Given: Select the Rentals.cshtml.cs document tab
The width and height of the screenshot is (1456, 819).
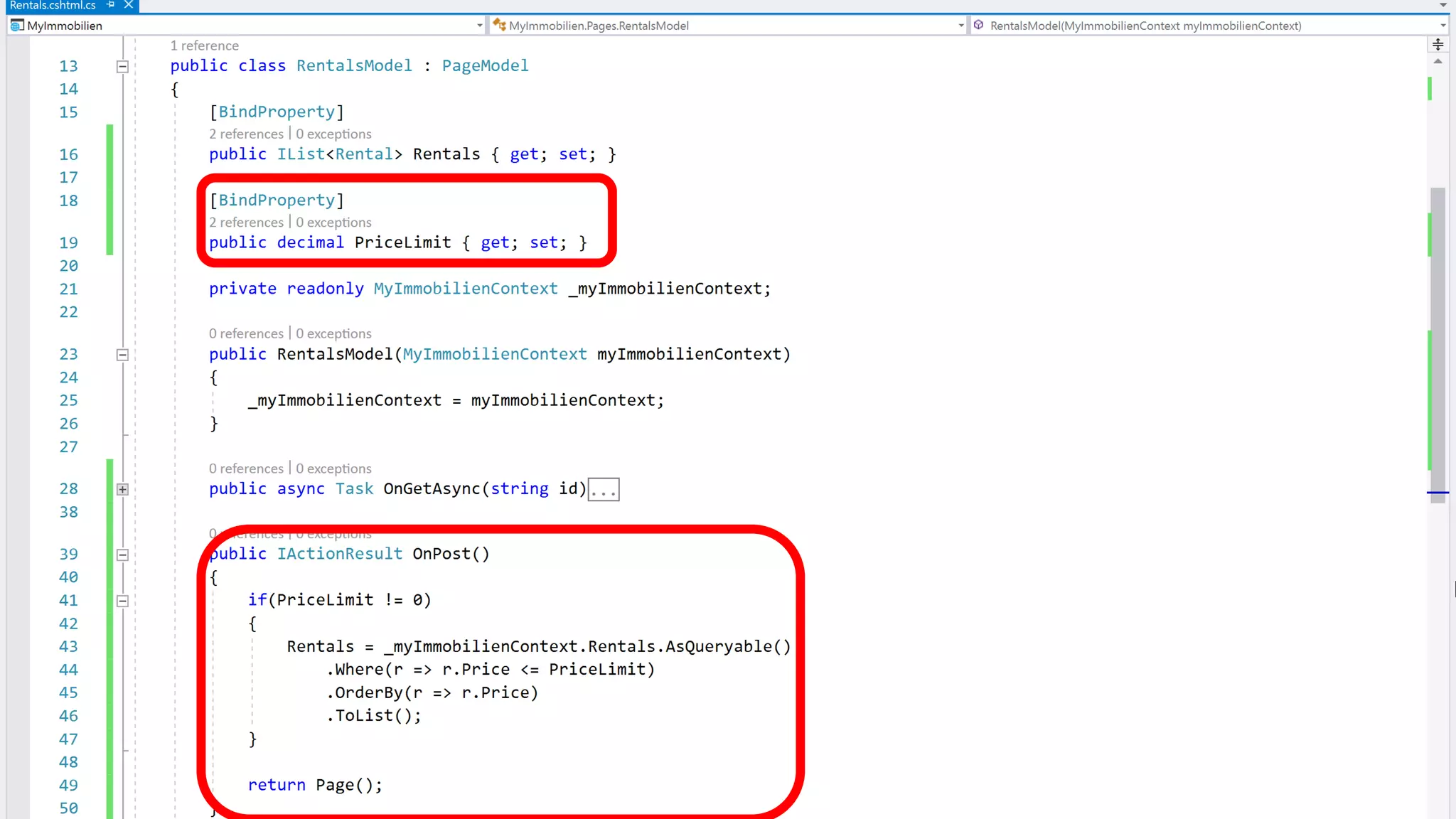Looking at the screenshot, I should [x=53, y=5].
